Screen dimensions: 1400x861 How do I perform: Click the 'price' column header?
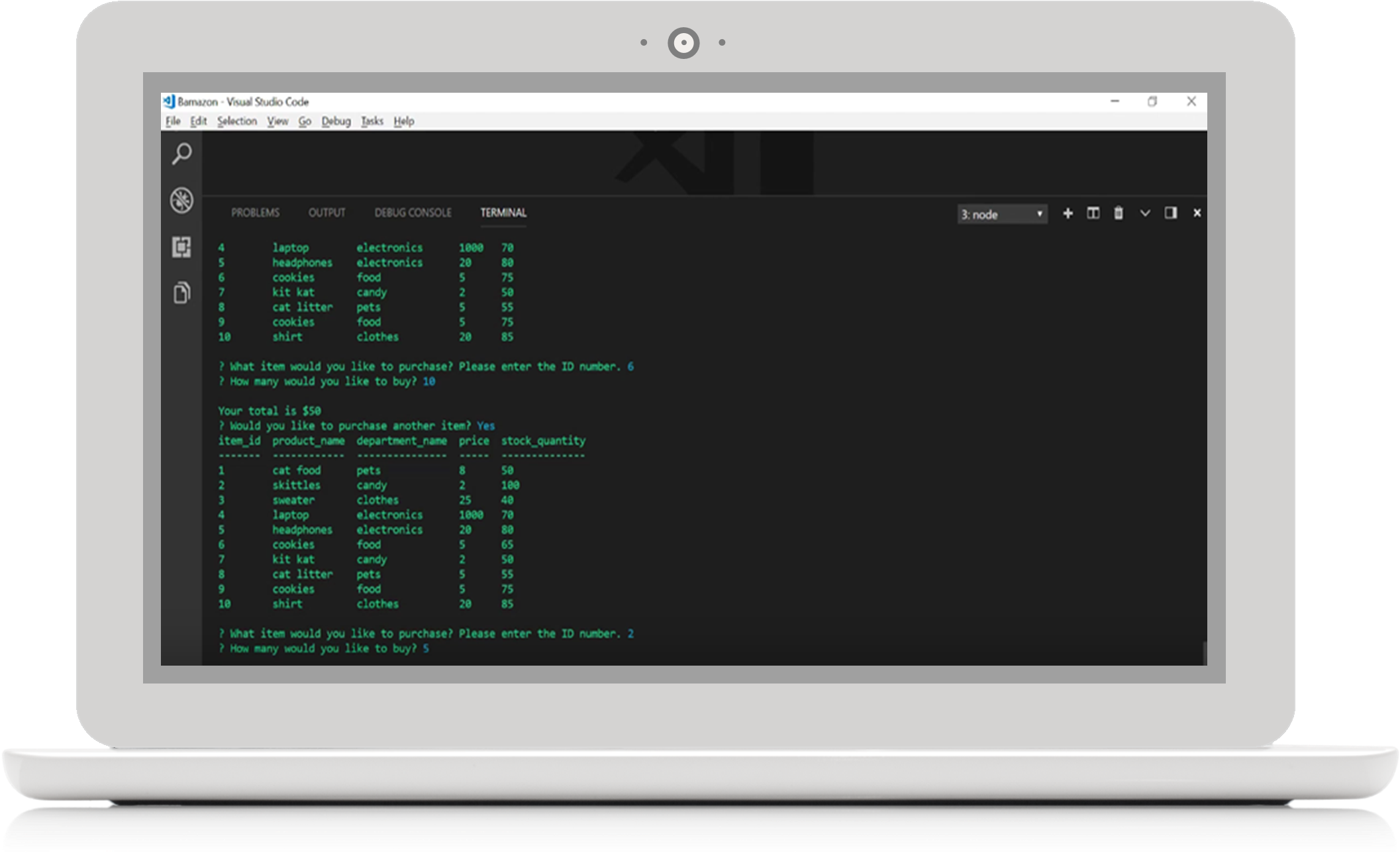474,441
